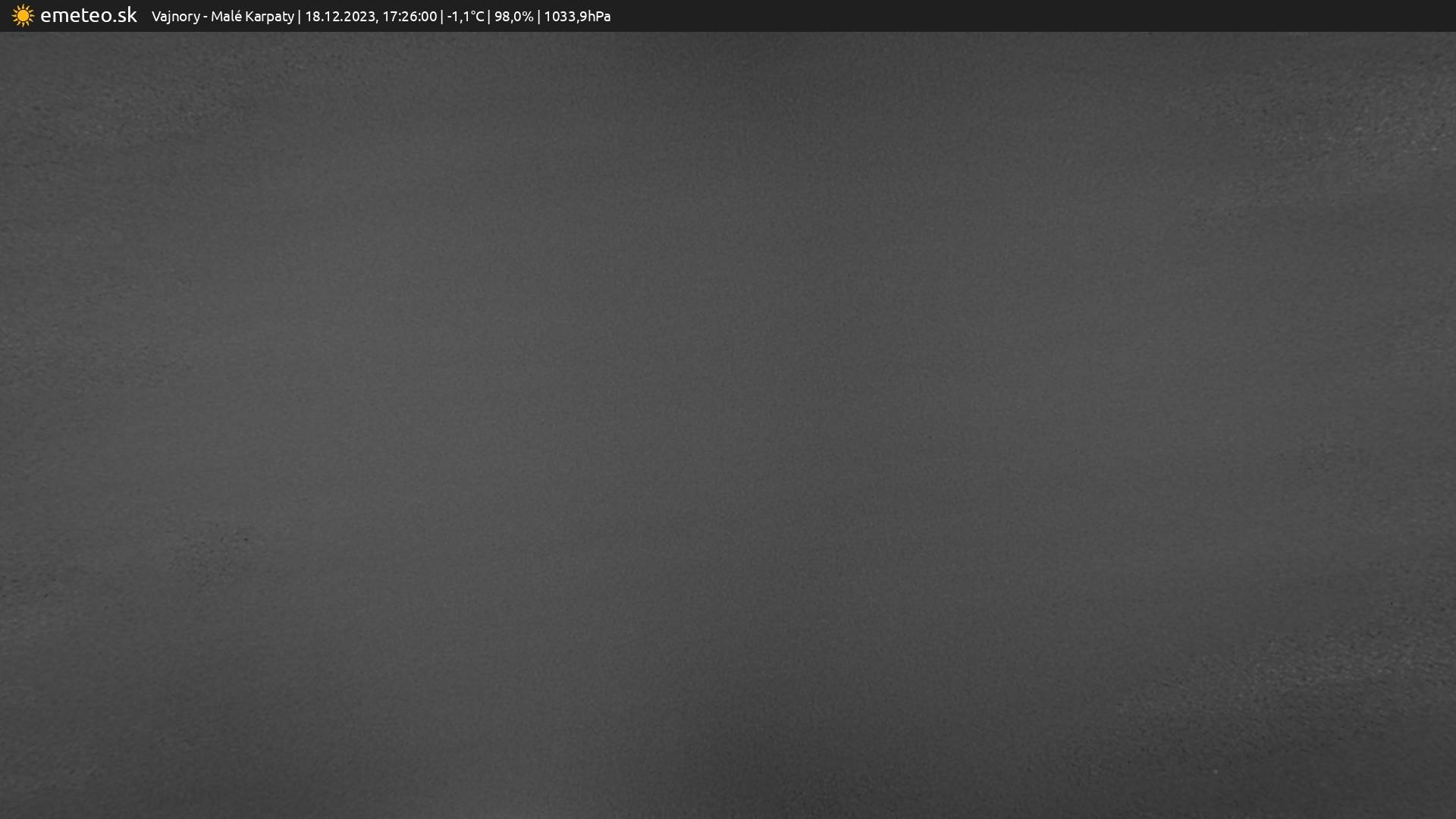This screenshot has height=819, width=1456.
Task: Click the pressure reading 1033,9hPa
Action: click(576, 17)
